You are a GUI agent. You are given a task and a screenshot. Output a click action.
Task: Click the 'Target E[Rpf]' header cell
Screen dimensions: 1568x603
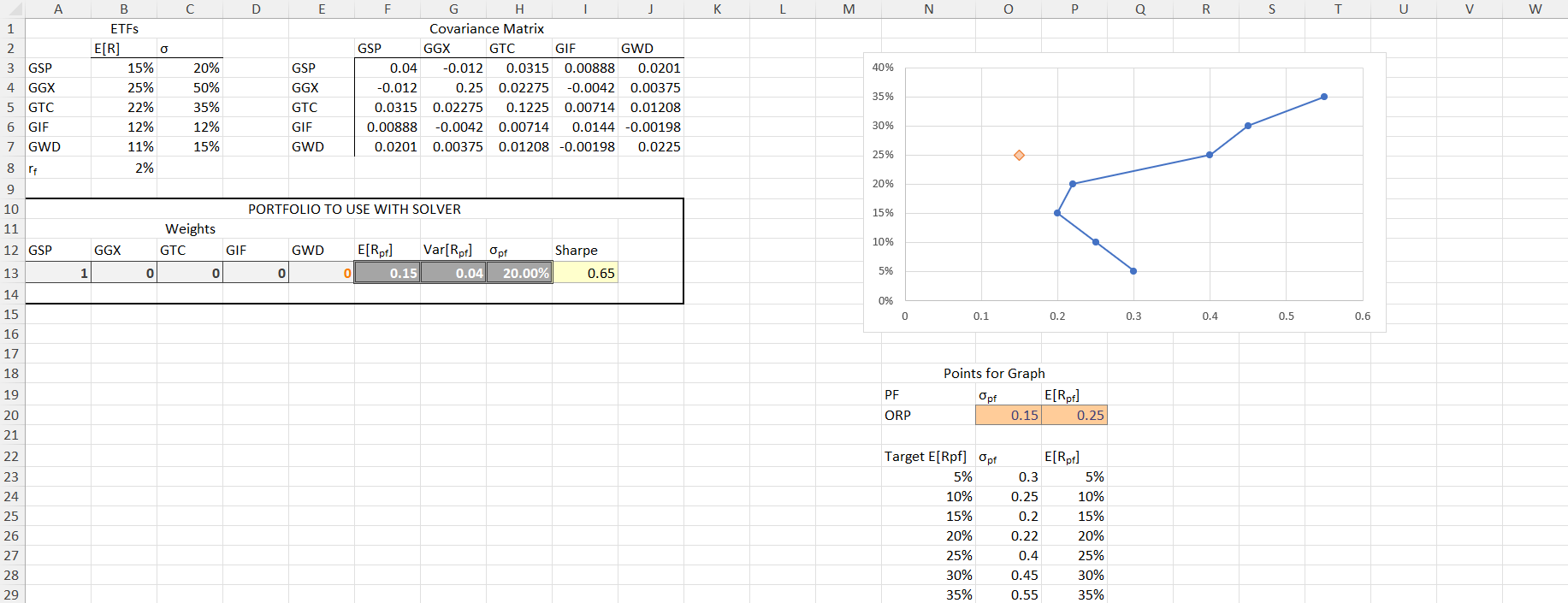[x=928, y=456]
